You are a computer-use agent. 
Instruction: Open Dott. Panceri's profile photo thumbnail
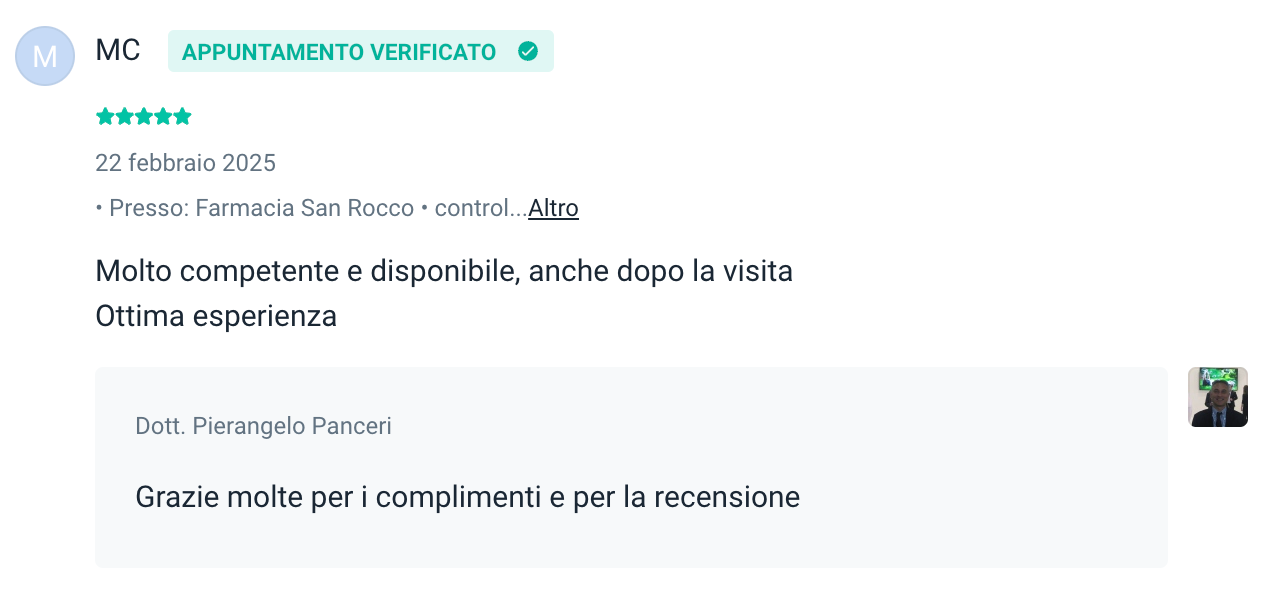point(1217,397)
